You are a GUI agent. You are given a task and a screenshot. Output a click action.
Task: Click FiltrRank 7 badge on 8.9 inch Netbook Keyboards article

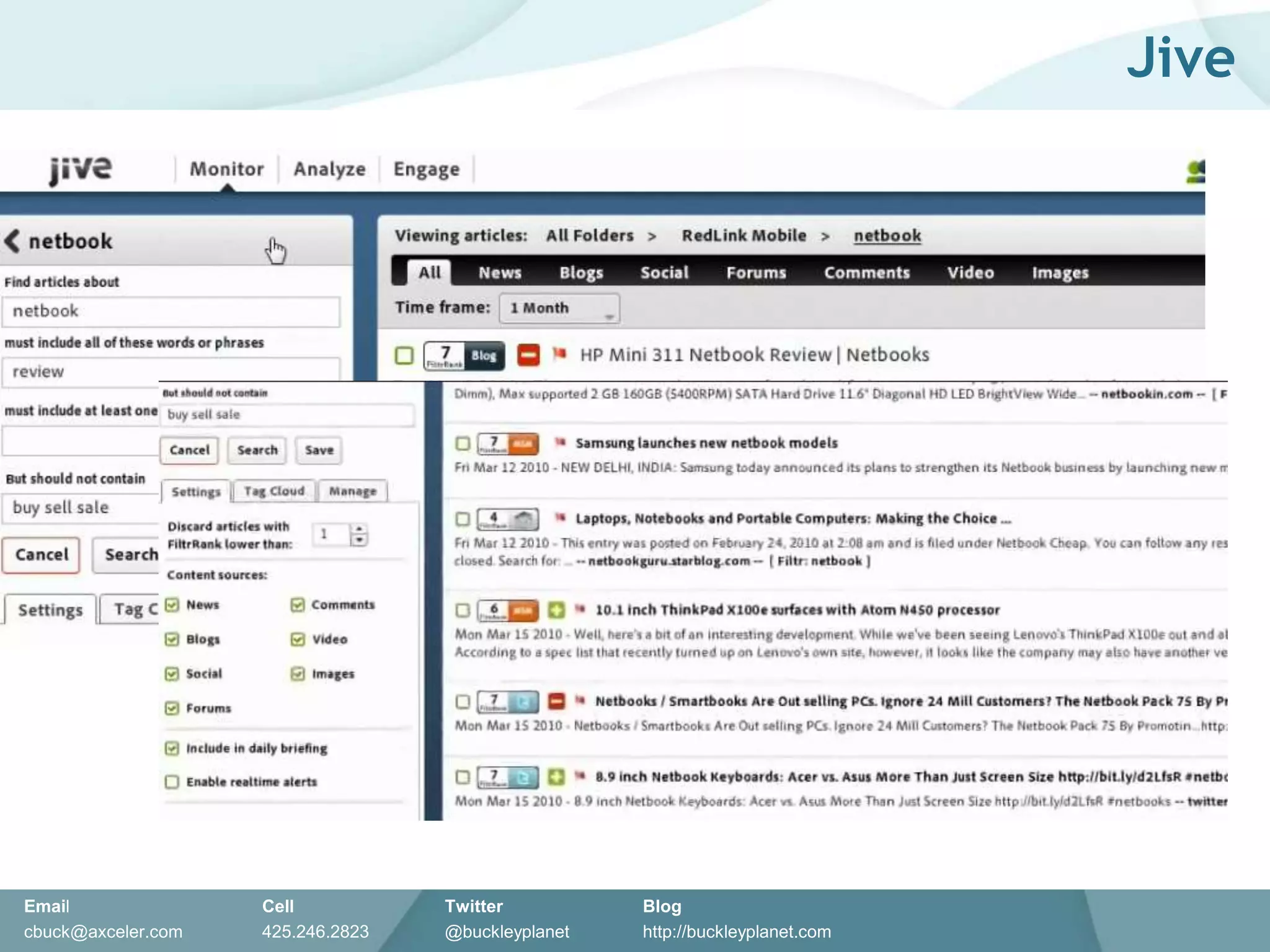(507, 777)
